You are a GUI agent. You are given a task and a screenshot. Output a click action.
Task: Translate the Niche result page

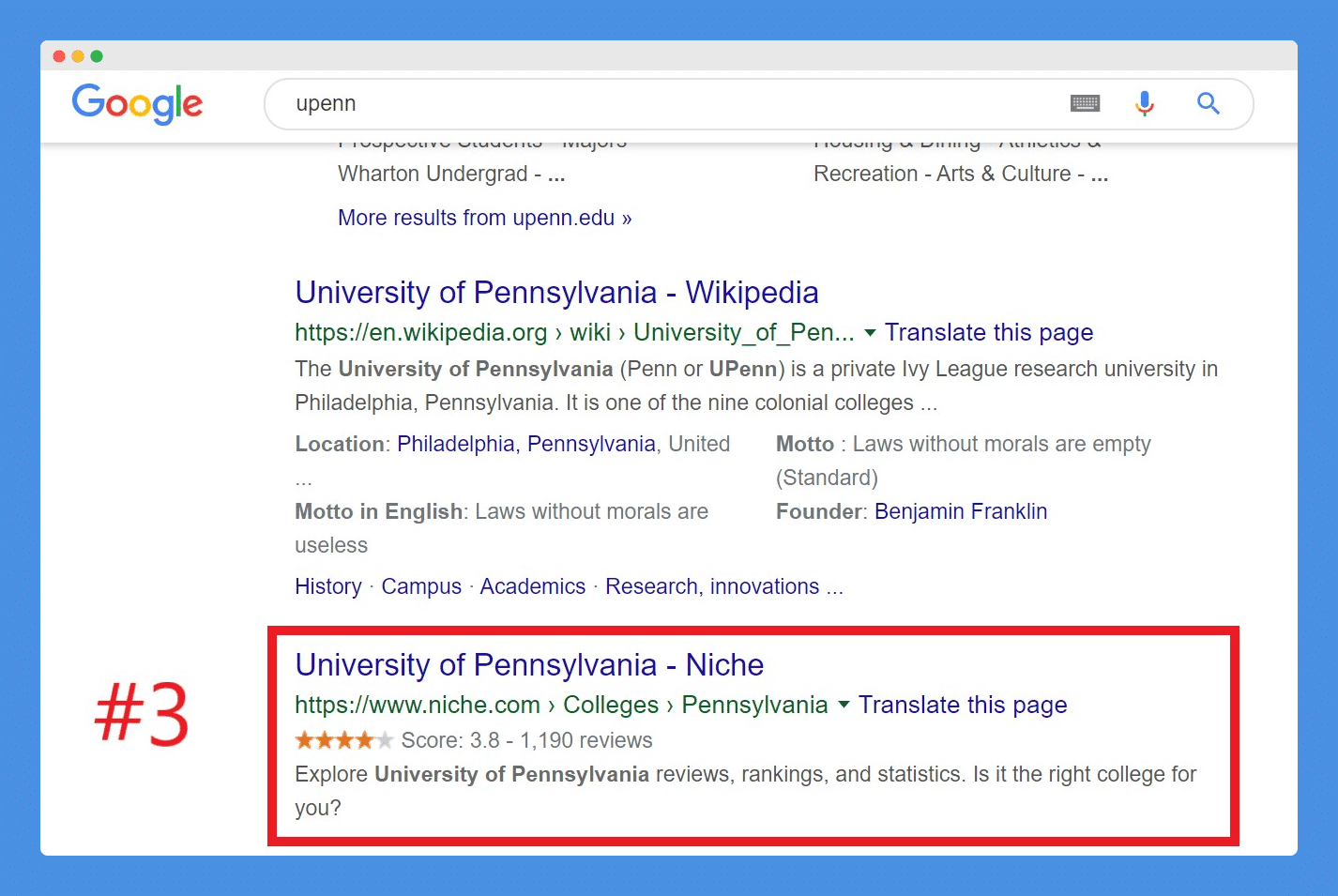pyautogui.click(x=963, y=705)
